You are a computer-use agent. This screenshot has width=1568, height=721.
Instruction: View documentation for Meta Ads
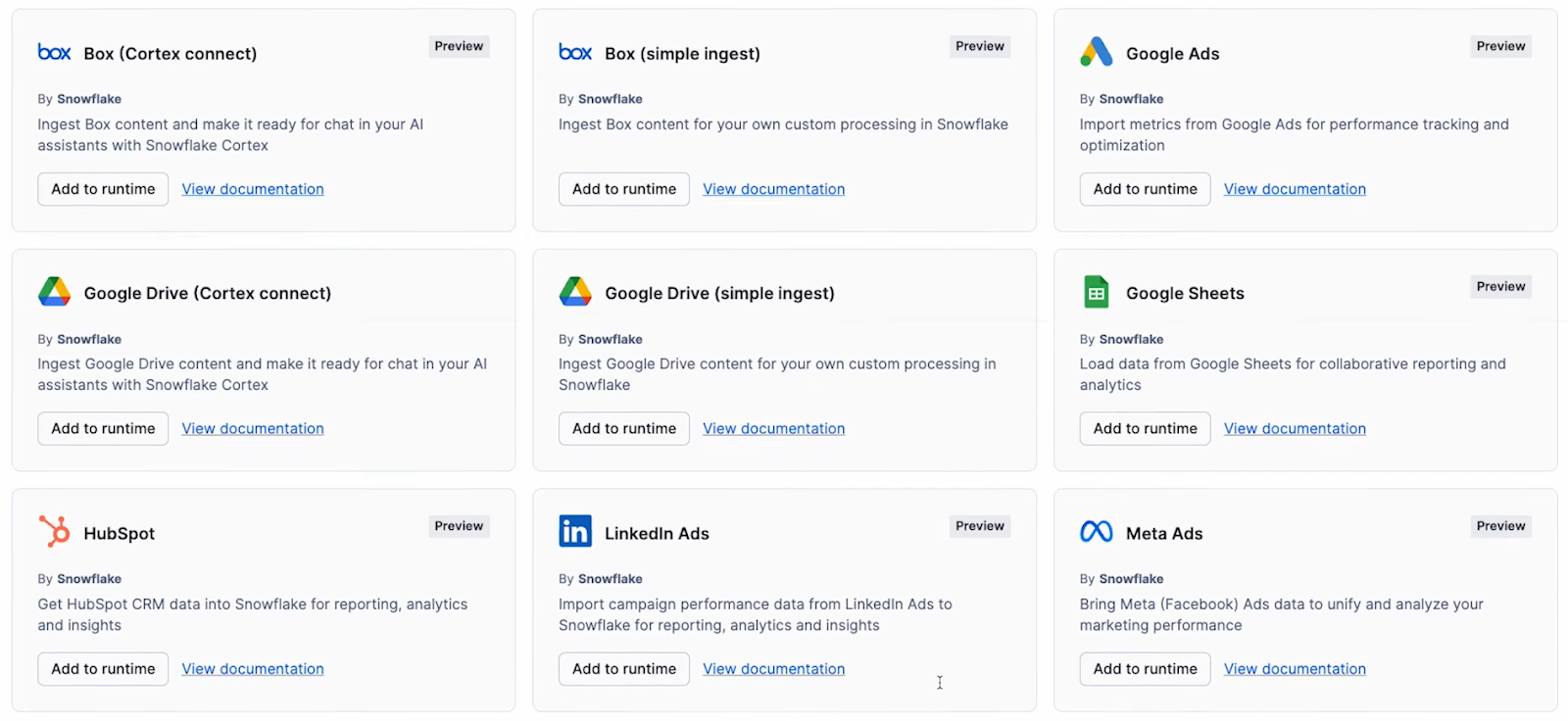[1295, 669]
